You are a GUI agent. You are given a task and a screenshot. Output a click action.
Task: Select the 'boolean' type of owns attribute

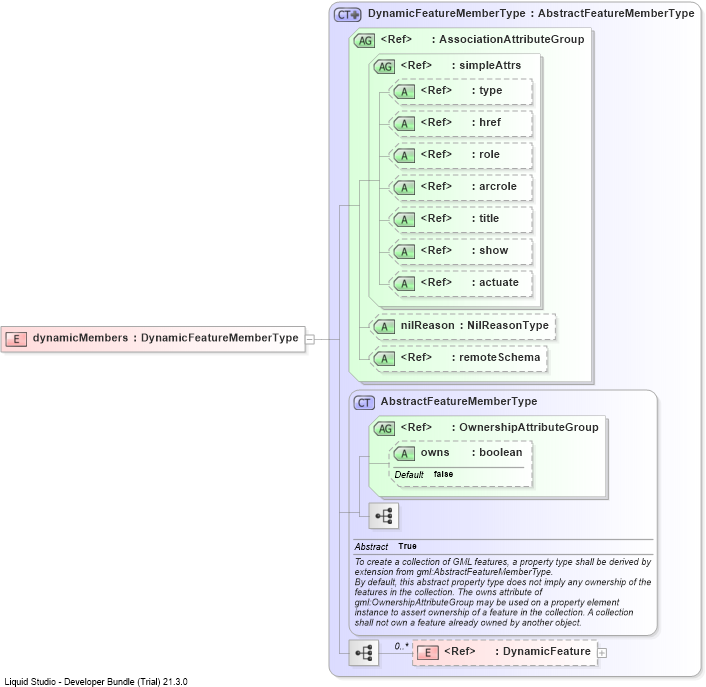click(501, 452)
